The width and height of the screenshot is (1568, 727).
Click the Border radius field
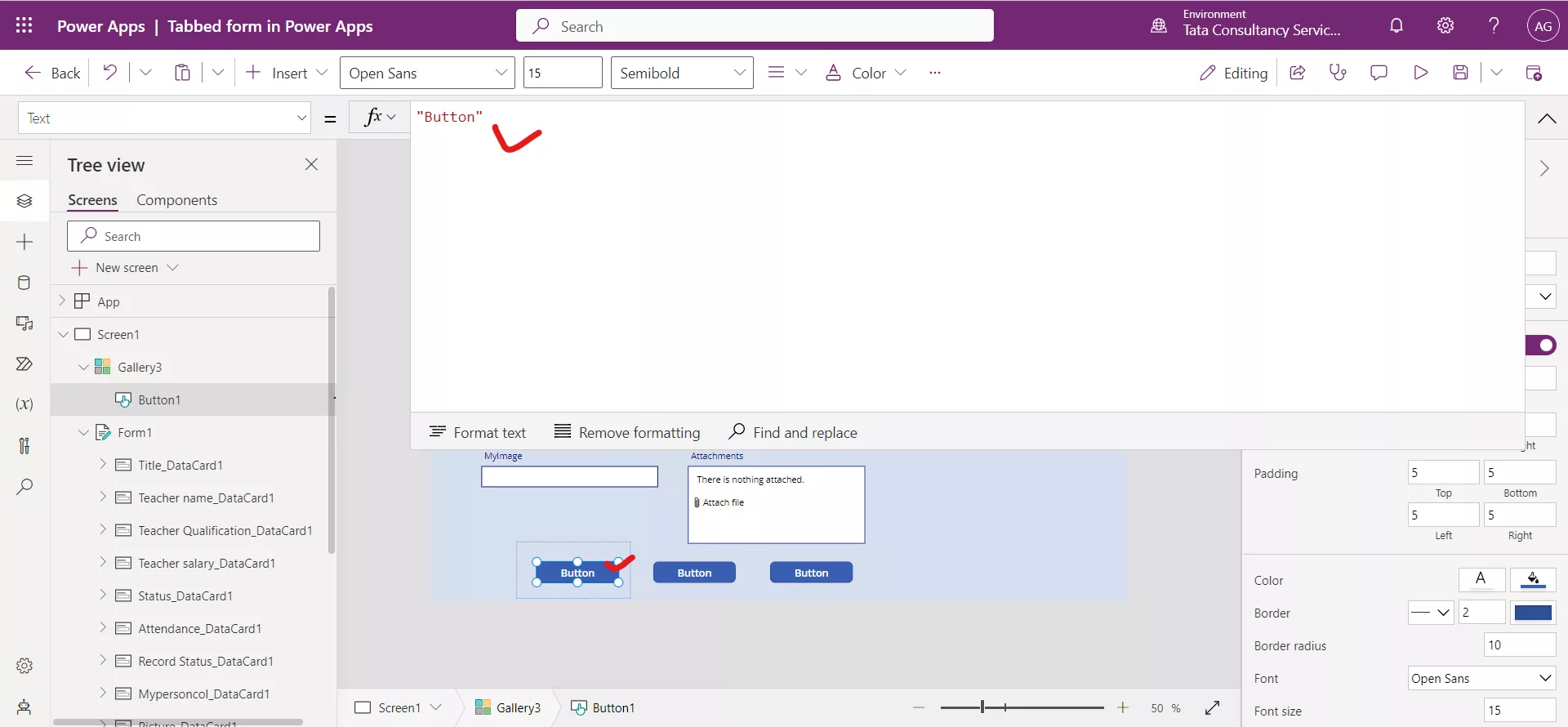click(1520, 644)
